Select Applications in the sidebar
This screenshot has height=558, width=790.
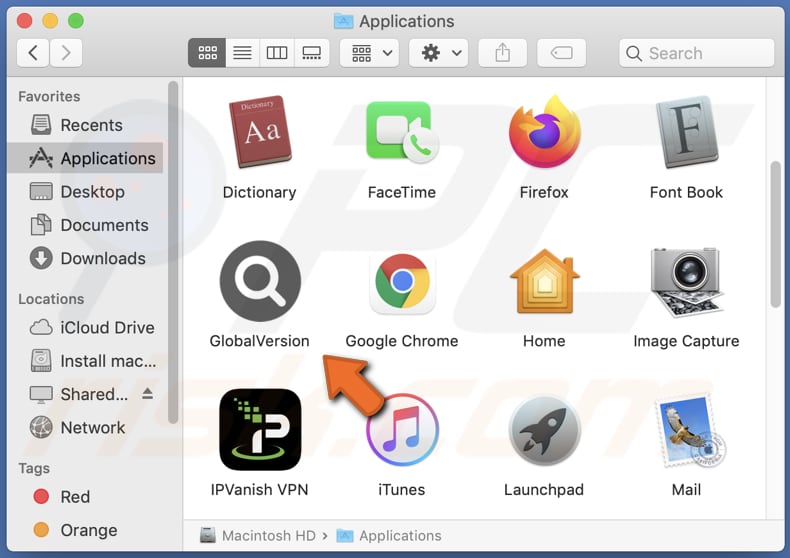85,158
